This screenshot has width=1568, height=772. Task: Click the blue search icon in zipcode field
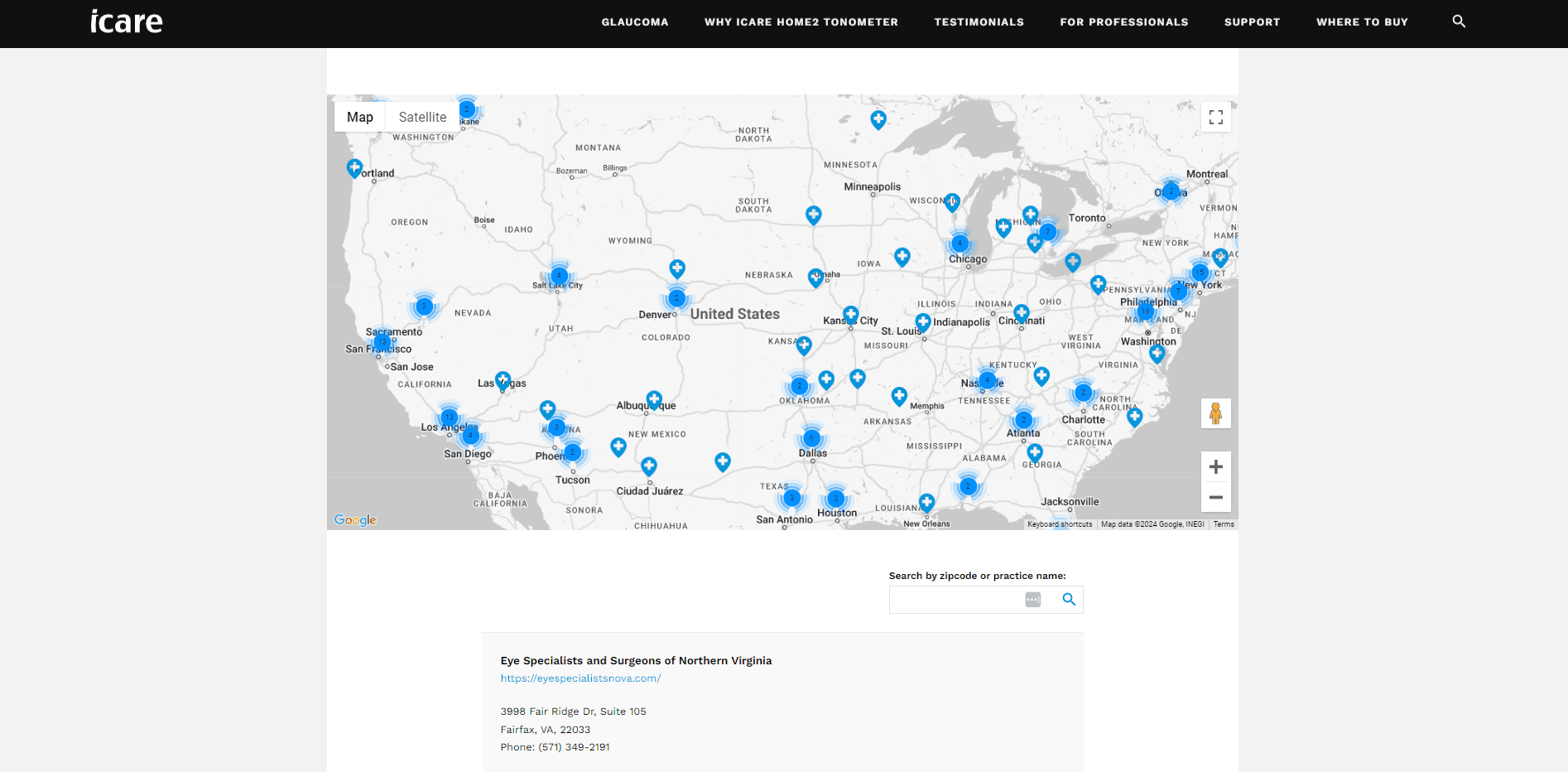pyautogui.click(x=1069, y=600)
